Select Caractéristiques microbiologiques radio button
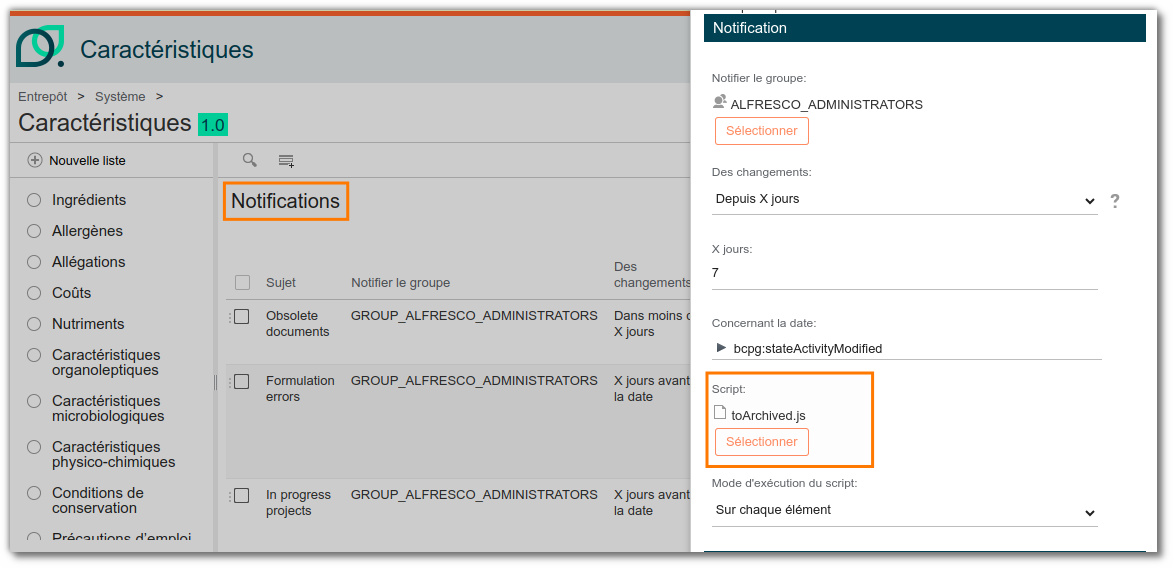 tap(34, 401)
